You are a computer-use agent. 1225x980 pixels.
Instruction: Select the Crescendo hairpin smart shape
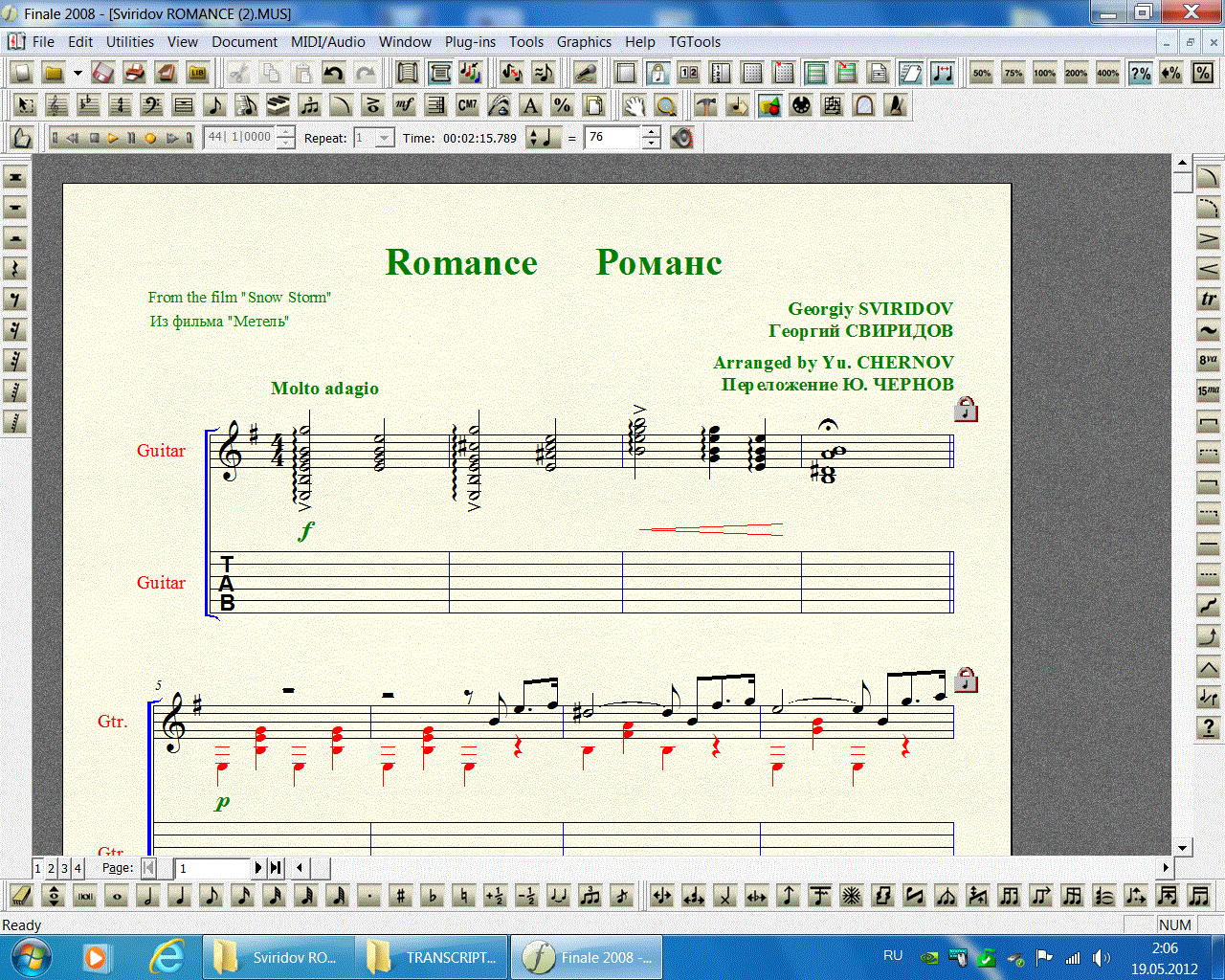pyautogui.click(x=1209, y=269)
